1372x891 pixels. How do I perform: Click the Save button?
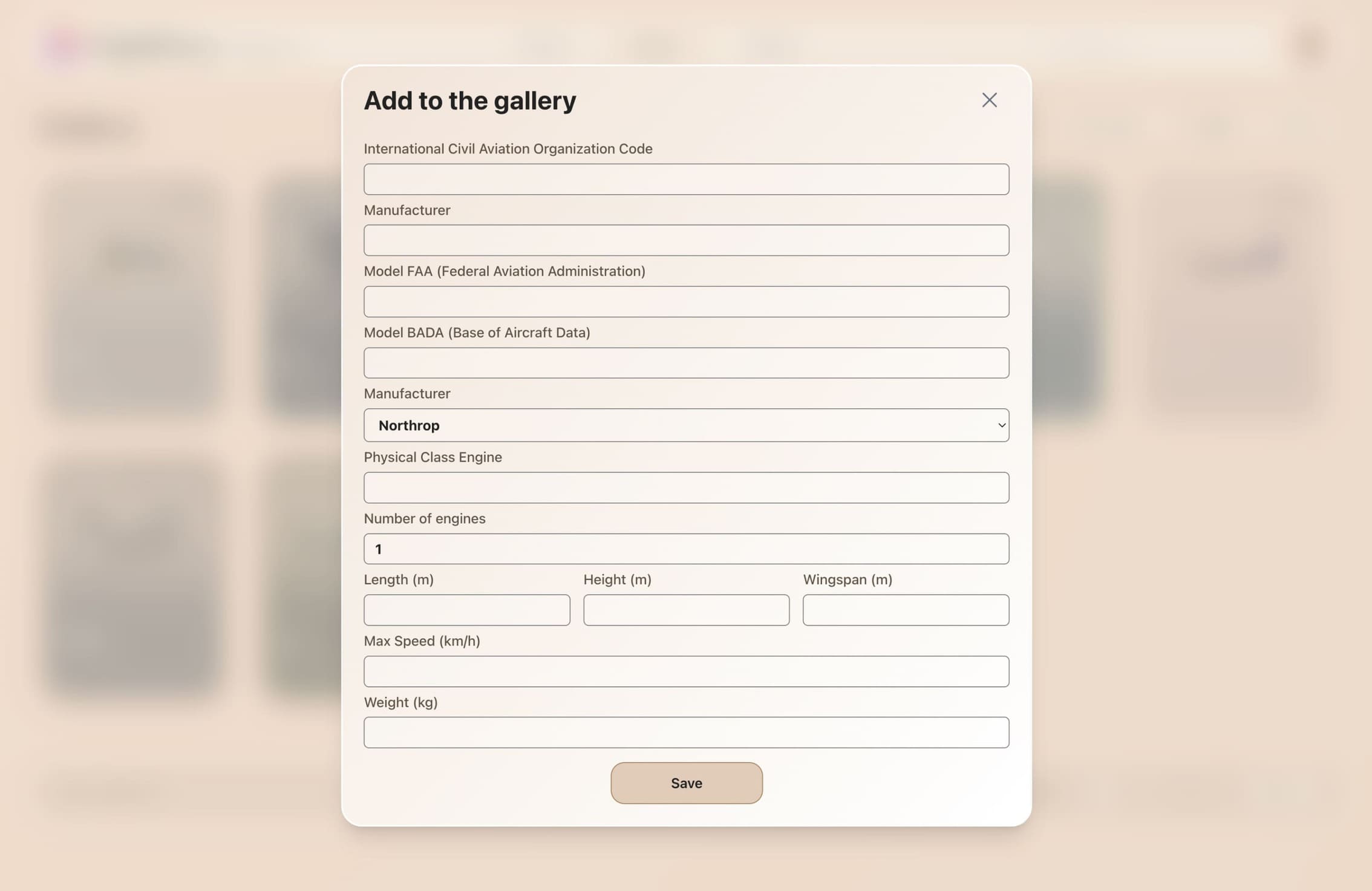686,783
